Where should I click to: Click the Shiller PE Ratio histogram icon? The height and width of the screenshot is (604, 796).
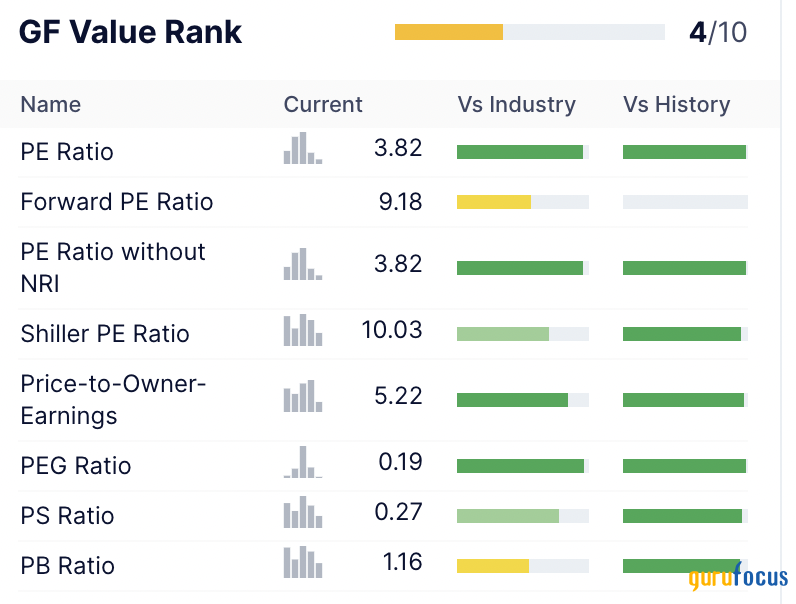pyautogui.click(x=302, y=331)
